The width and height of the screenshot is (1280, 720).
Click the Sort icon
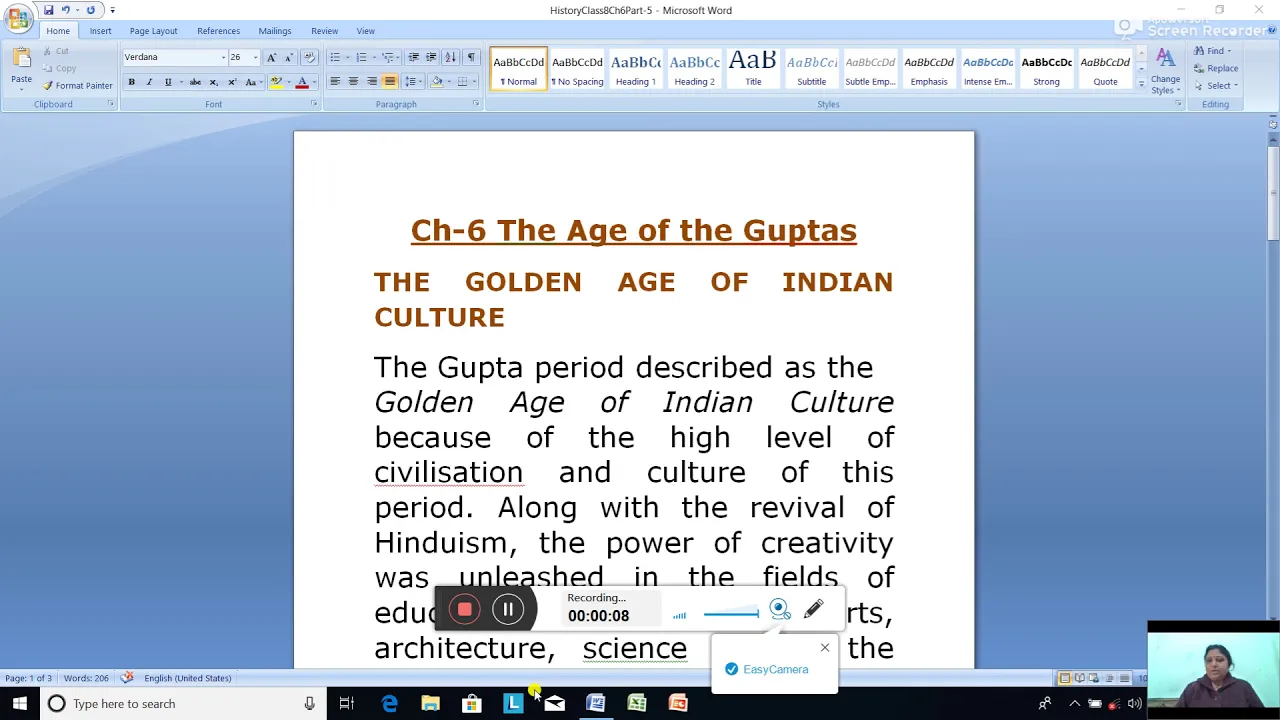(450, 57)
